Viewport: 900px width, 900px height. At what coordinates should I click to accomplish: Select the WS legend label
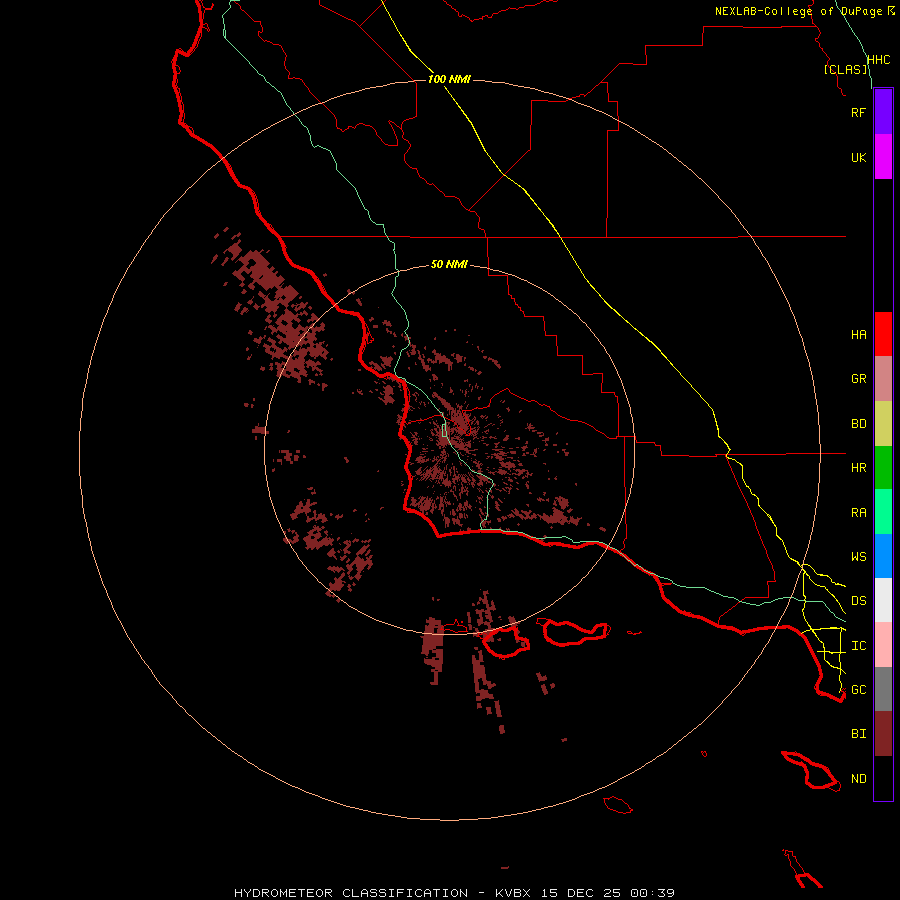click(858, 556)
